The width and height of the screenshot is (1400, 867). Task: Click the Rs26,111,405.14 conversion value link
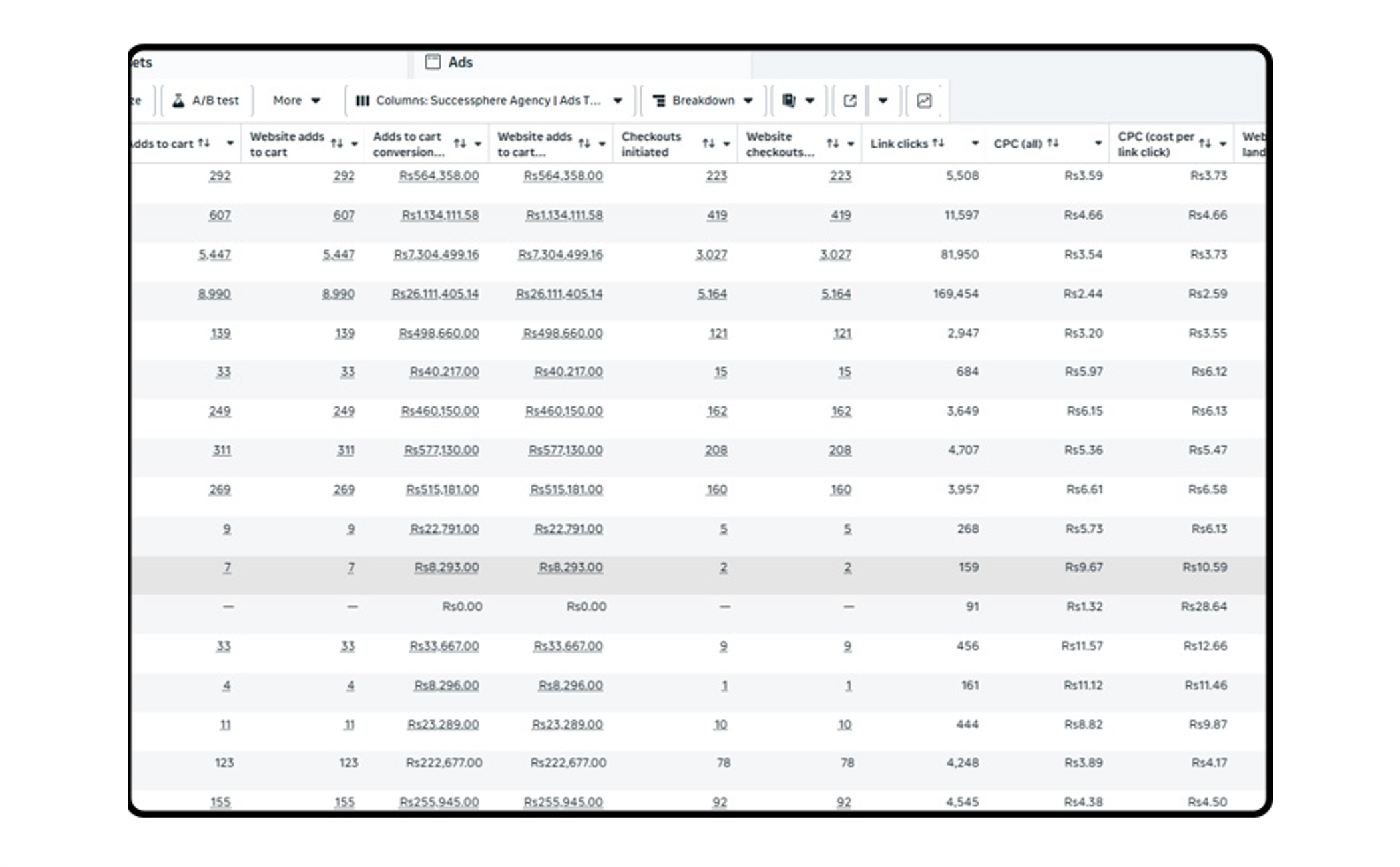point(435,294)
